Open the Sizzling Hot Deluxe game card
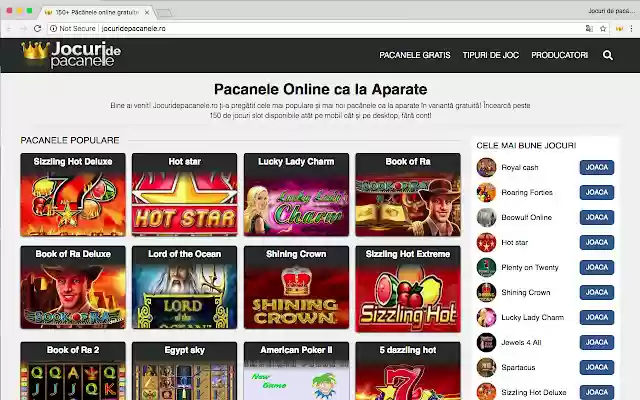Screen dimensions: 640x400 pos(73,195)
